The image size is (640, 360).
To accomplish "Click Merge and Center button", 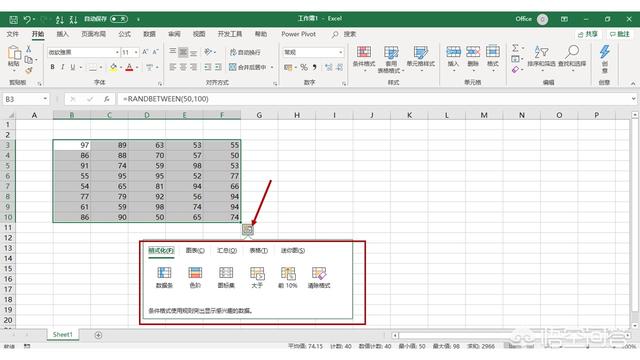I will pyautogui.click(x=248, y=67).
